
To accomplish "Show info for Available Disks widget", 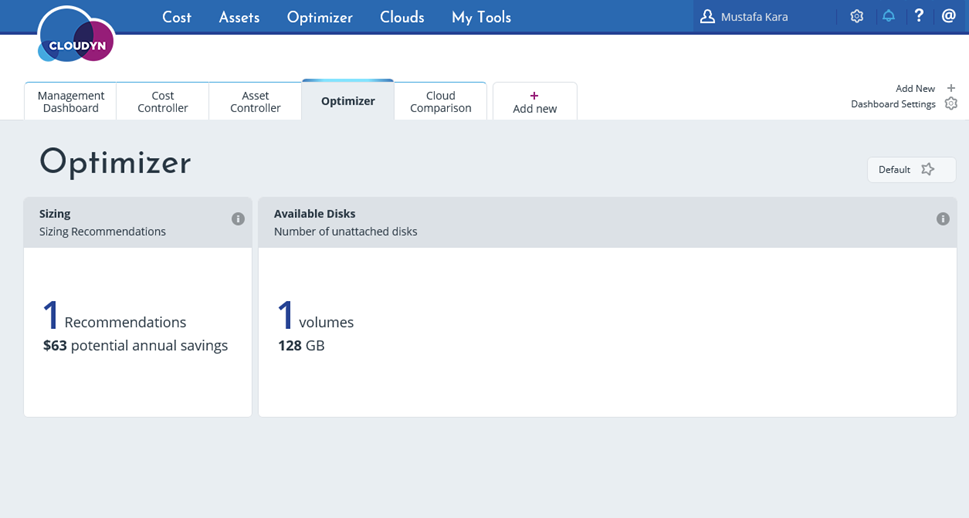I will 942,219.
